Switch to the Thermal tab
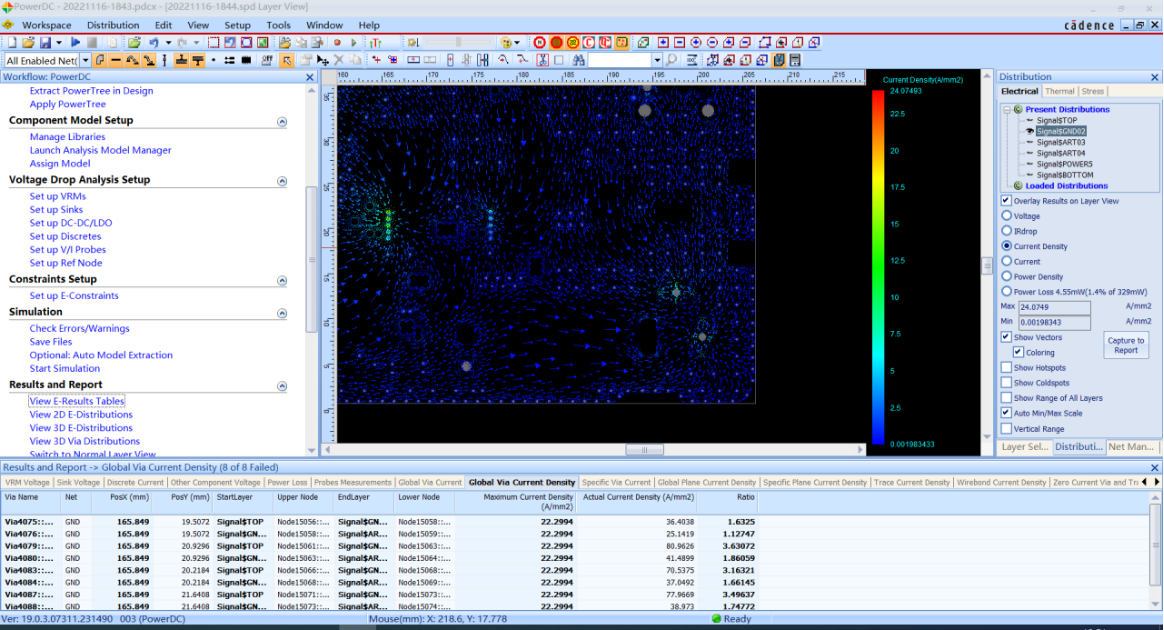1164x630 pixels. click(x=1059, y=91)
